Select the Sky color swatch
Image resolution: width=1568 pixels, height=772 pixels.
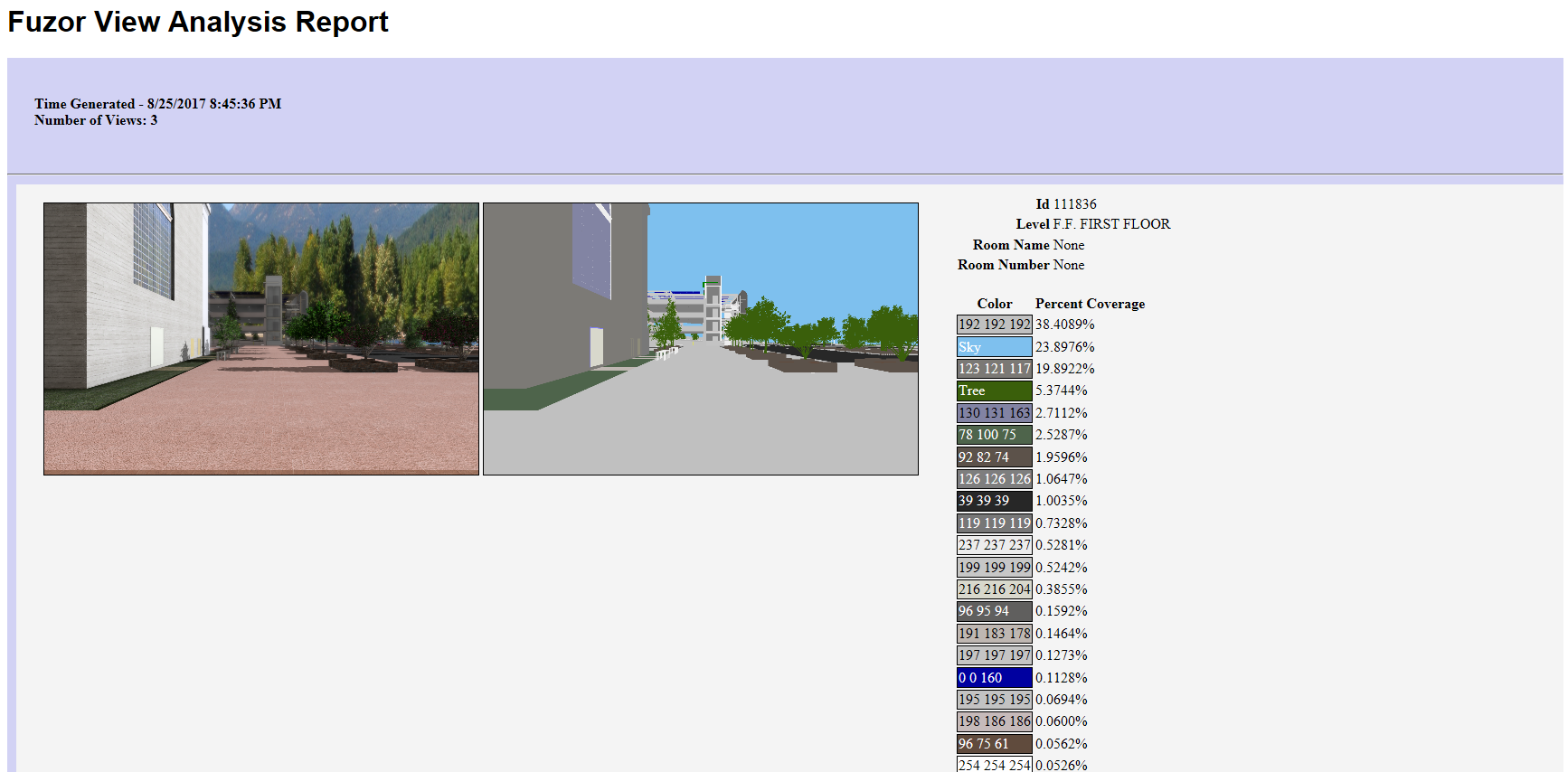click(x=995, y=347)
